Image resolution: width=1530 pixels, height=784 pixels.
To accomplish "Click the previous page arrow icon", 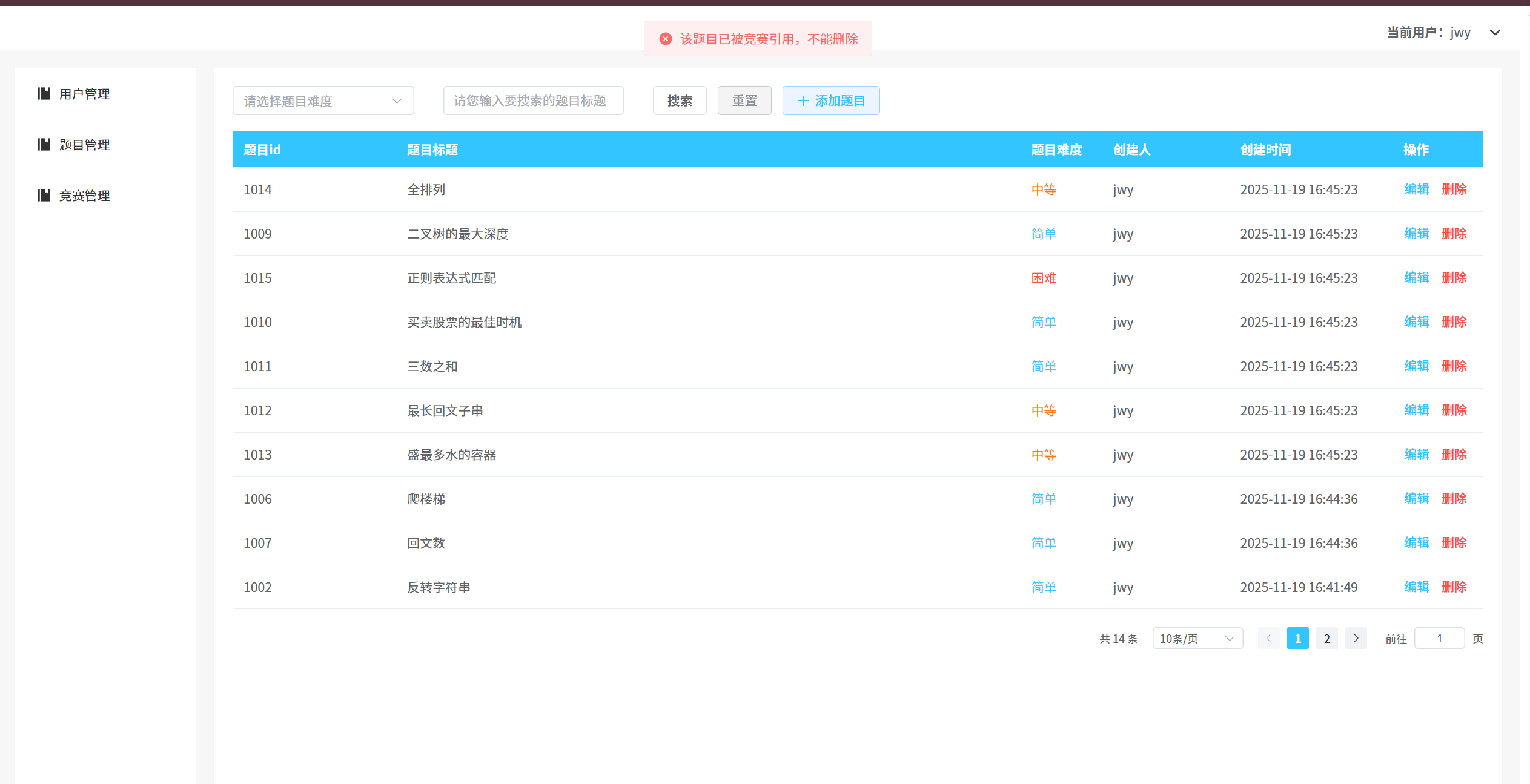I will (1269, 638).
